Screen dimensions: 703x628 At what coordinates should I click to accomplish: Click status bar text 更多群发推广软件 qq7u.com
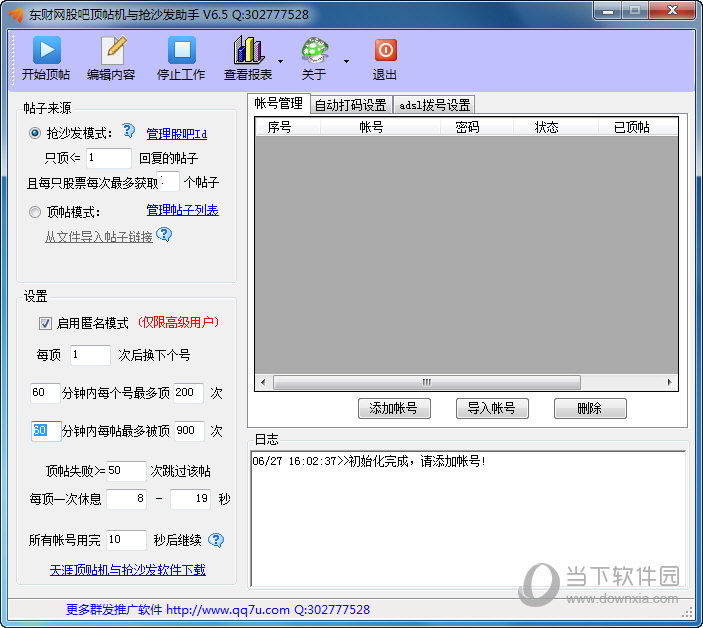point(218,610)
